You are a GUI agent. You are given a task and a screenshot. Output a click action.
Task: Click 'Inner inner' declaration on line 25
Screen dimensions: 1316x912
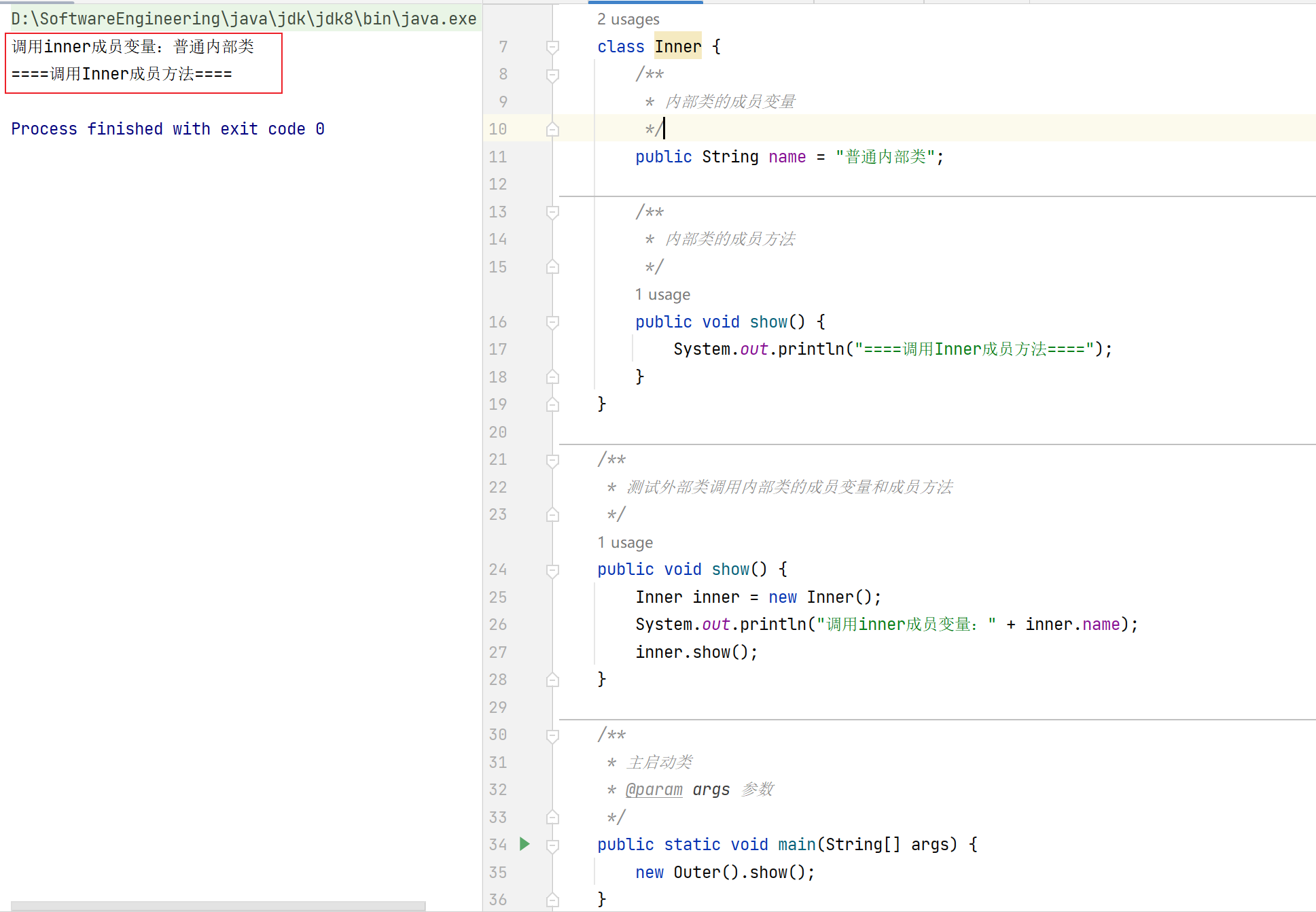688,597
